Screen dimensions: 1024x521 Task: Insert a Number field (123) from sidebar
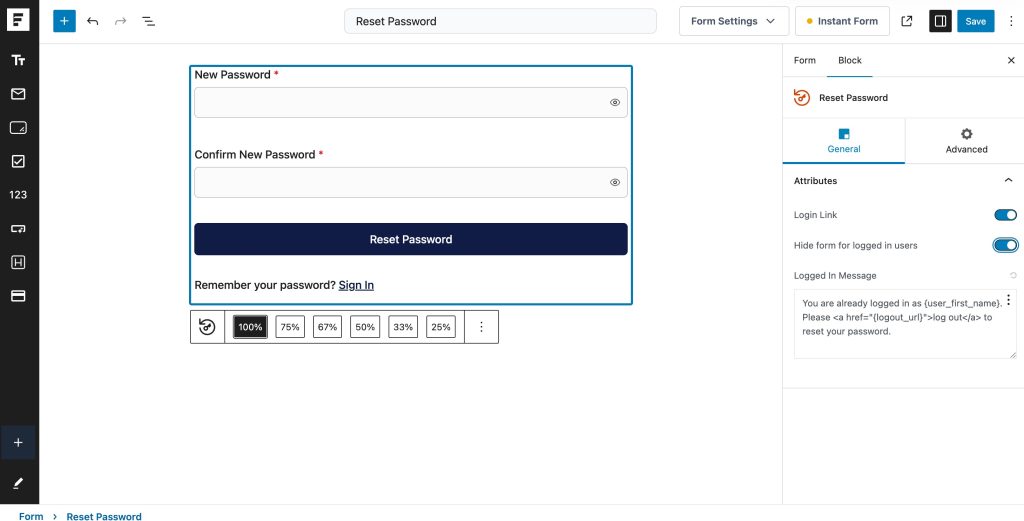18,195
